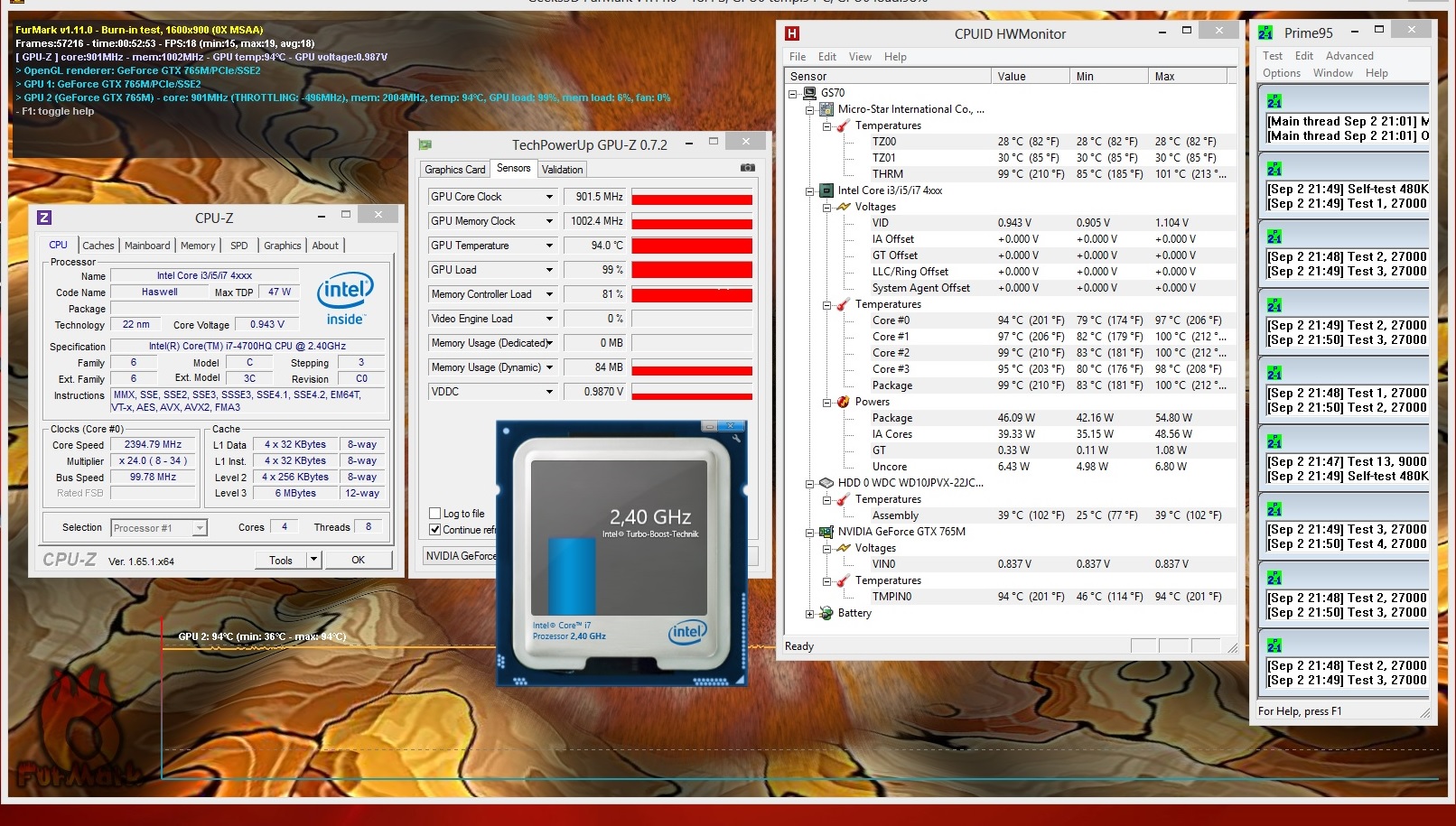Image resolution: width=1456 pixels, height=826 pixels.
Task: Open the GPU Load sensor dropdown
Action: pos(548,270)
